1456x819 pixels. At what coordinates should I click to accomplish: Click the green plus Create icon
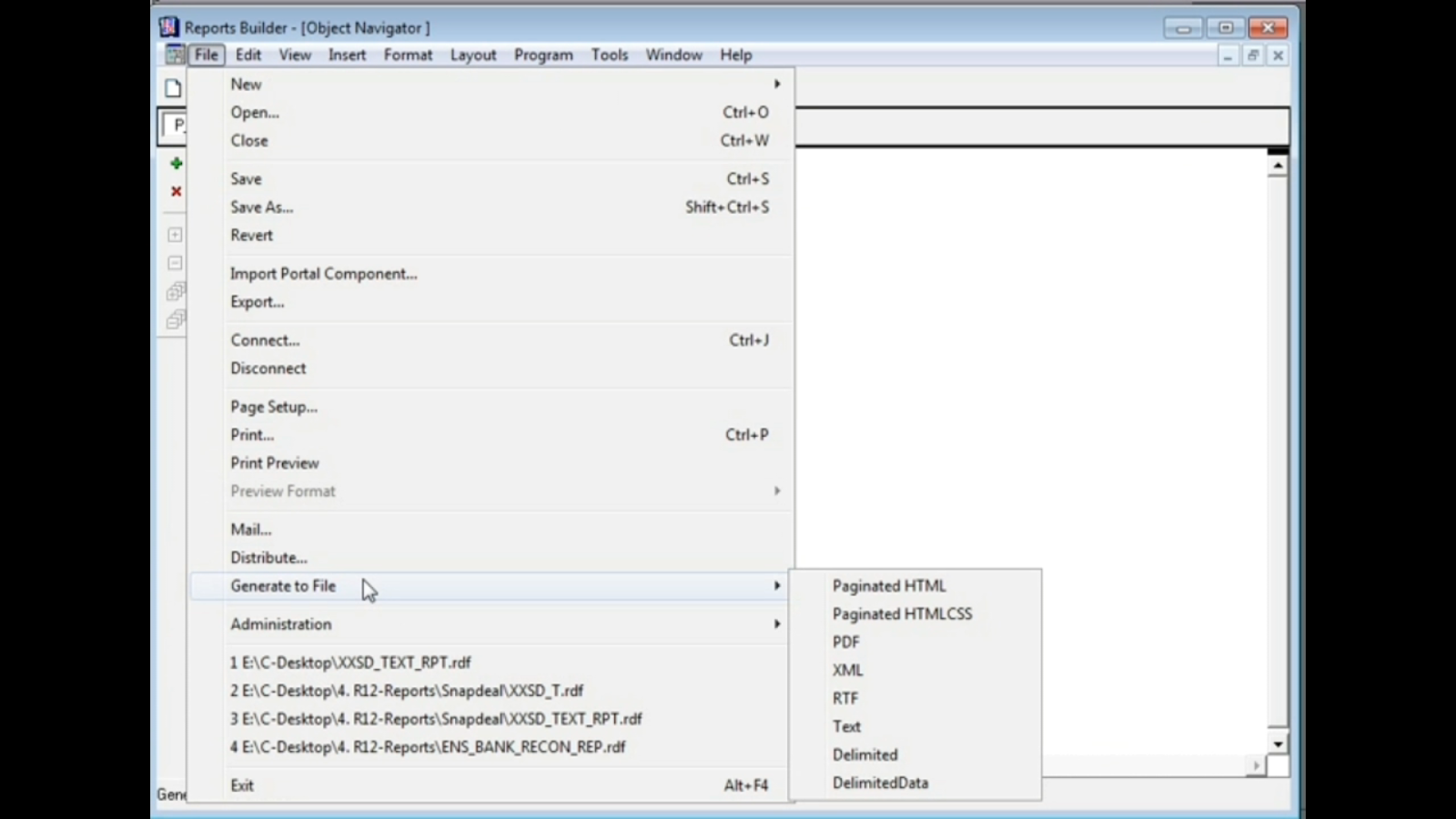click(175, 164)
